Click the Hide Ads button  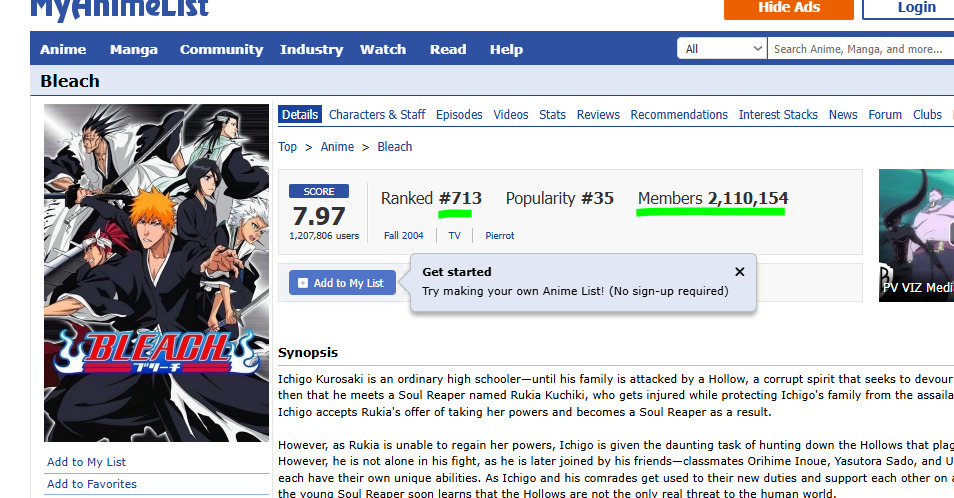tap(789, 9)
